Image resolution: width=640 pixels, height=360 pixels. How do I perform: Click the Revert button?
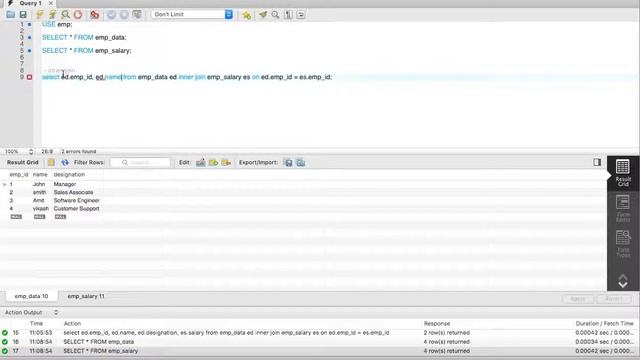tap(614, 299)
